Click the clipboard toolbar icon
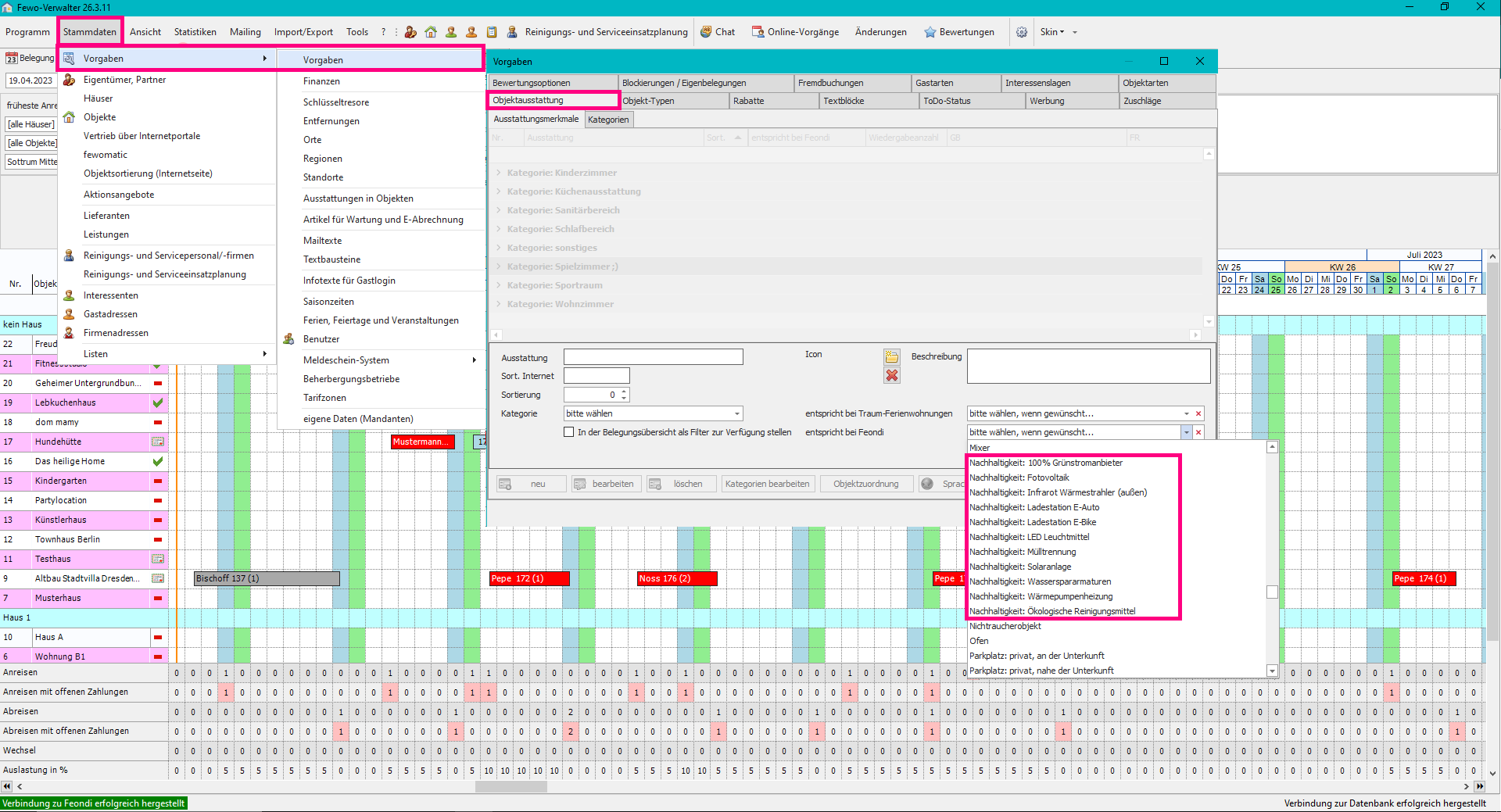The width and height of the screenshot is (1501, 812). 492,32
